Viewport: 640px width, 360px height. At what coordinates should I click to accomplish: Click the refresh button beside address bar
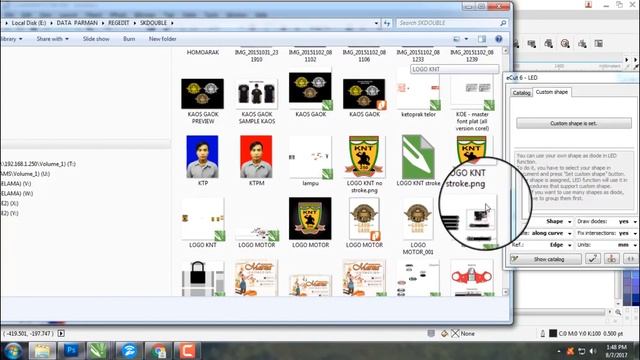pyautogui.click(x=387, y=23)
